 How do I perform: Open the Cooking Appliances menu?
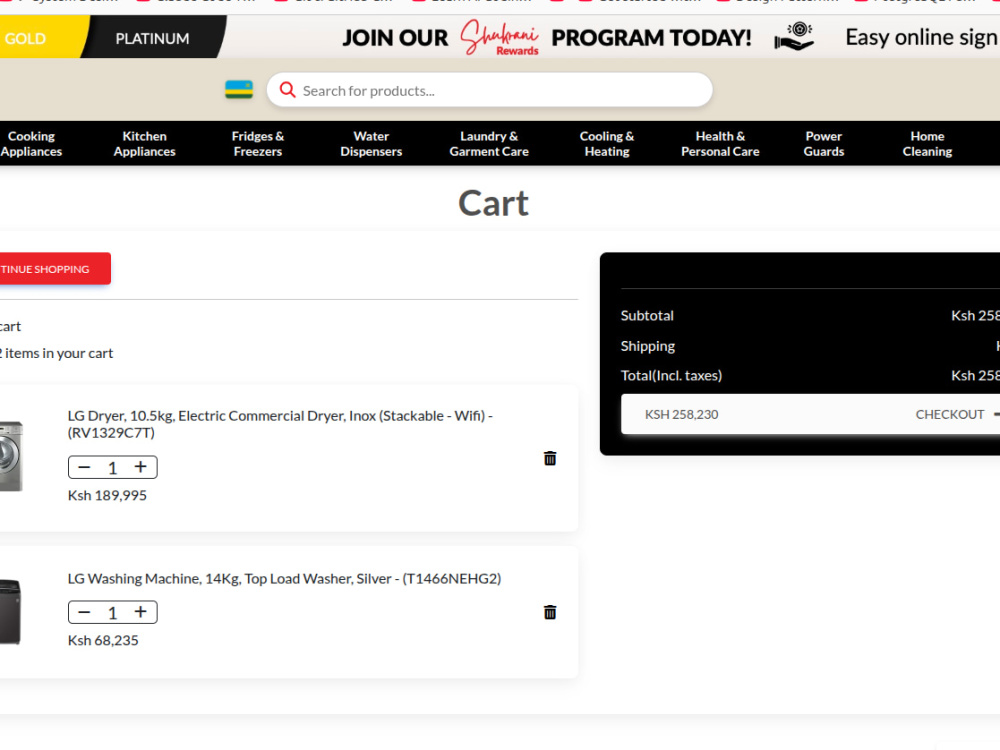click(x=31, y=143)
